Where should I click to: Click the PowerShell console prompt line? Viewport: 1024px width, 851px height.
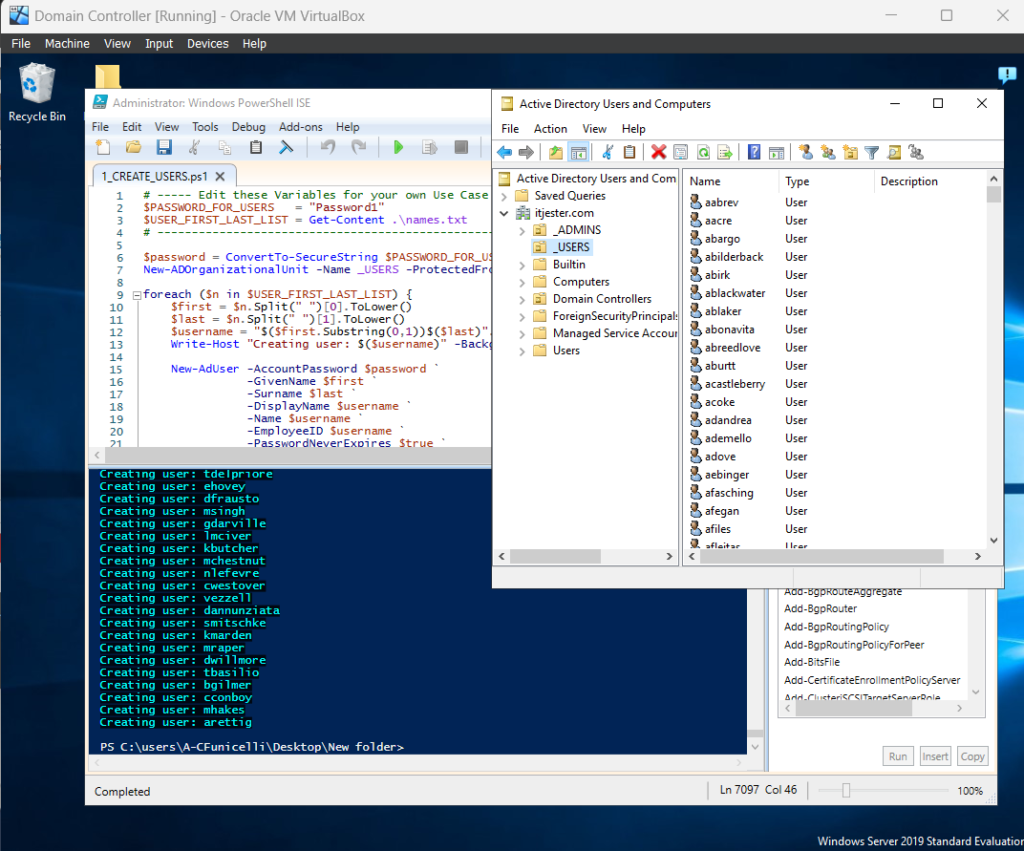click(252, 747)
